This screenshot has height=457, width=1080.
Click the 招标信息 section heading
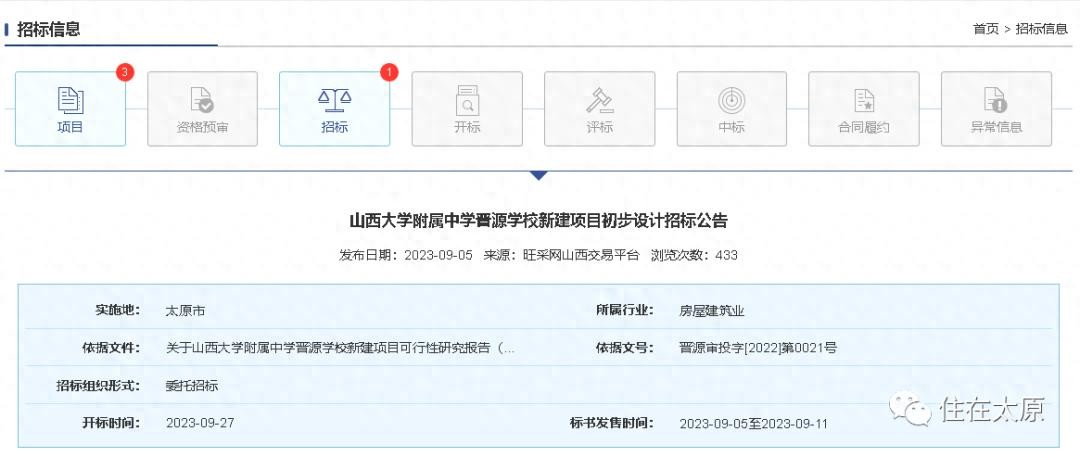49,29
